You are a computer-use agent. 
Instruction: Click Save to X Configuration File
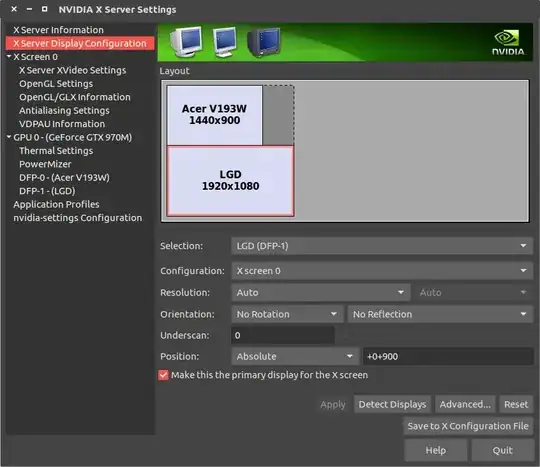(x=468, y=426)
